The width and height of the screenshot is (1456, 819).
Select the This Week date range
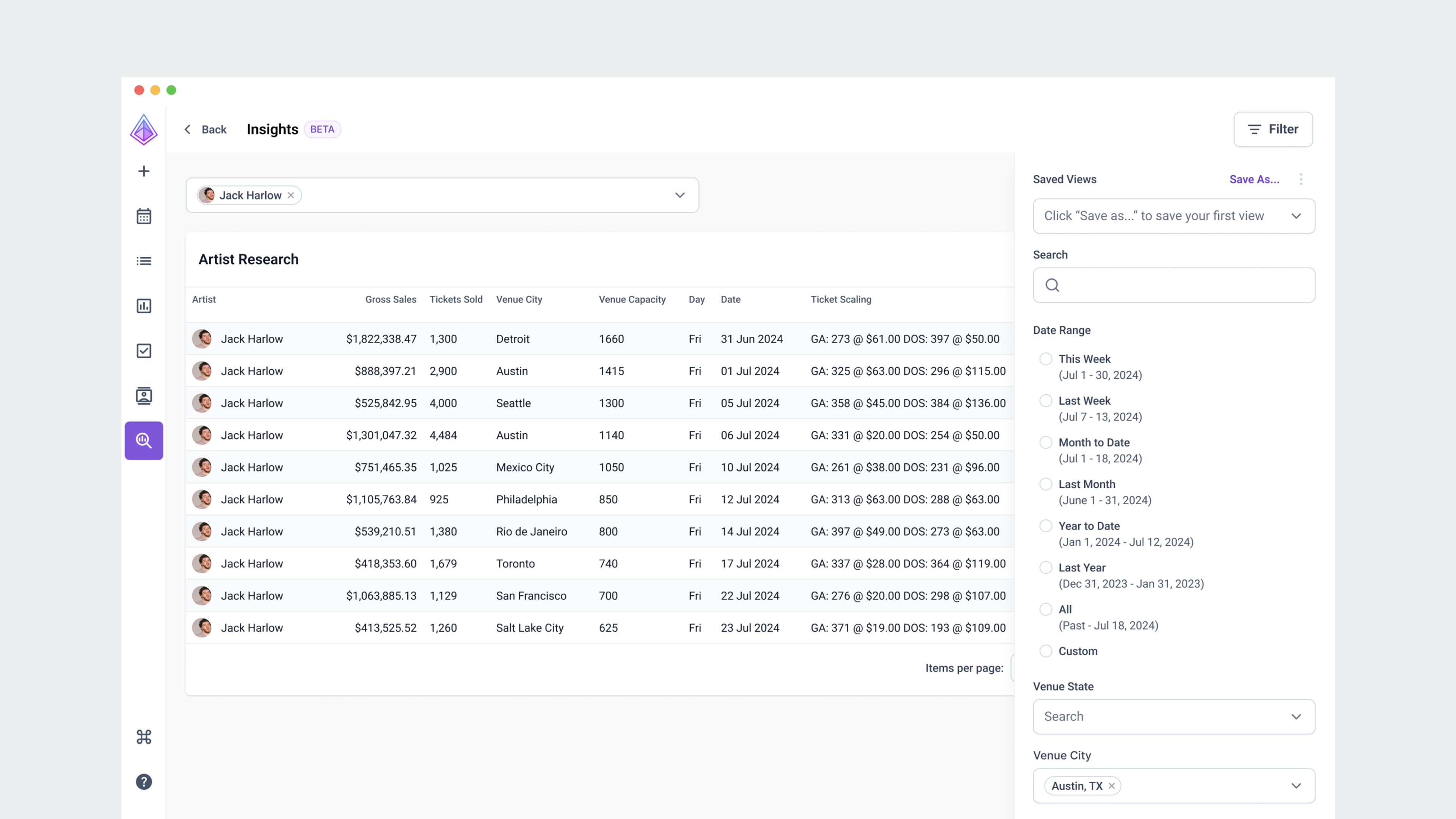coord(1046,359)
